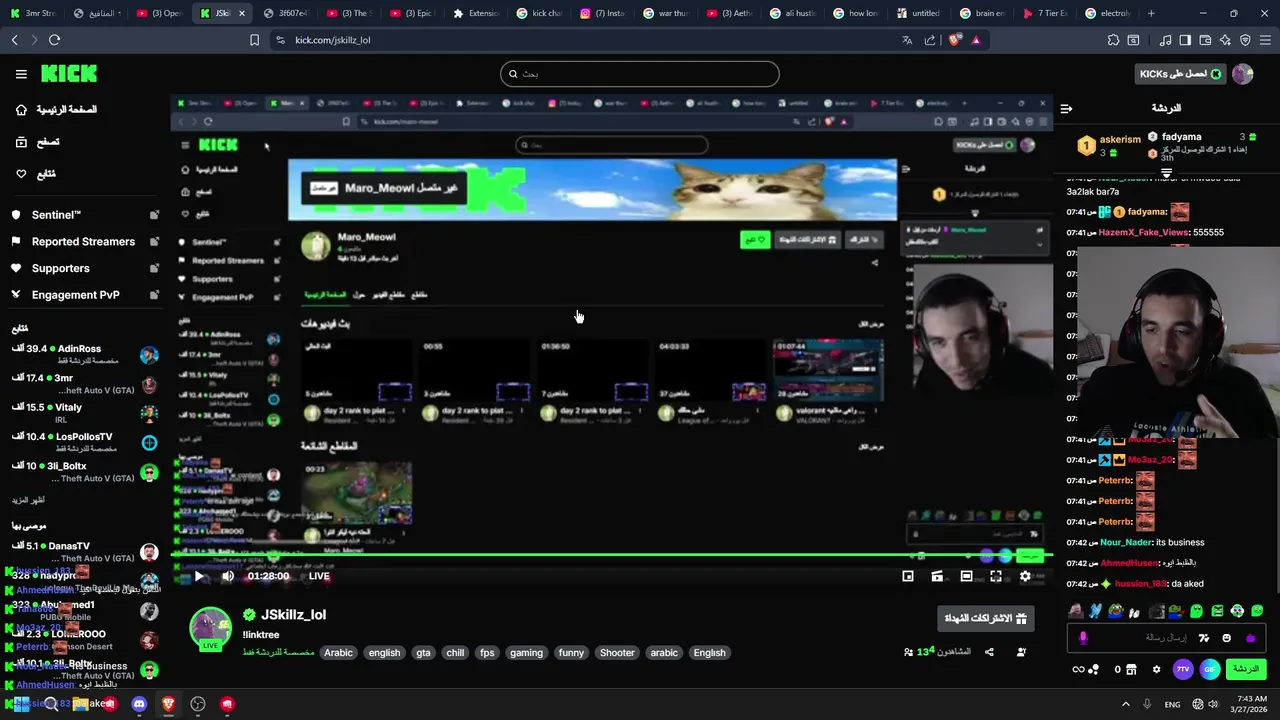
Task: Select the "Shooter" stream tag
Action: click(x=617, y=653)
